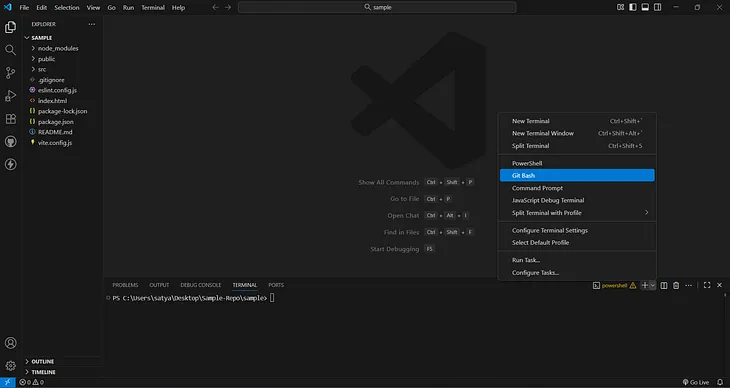Viewport: 730px width, 388px height.
Task: Open the Extensions view
Action: click(10, 118)
